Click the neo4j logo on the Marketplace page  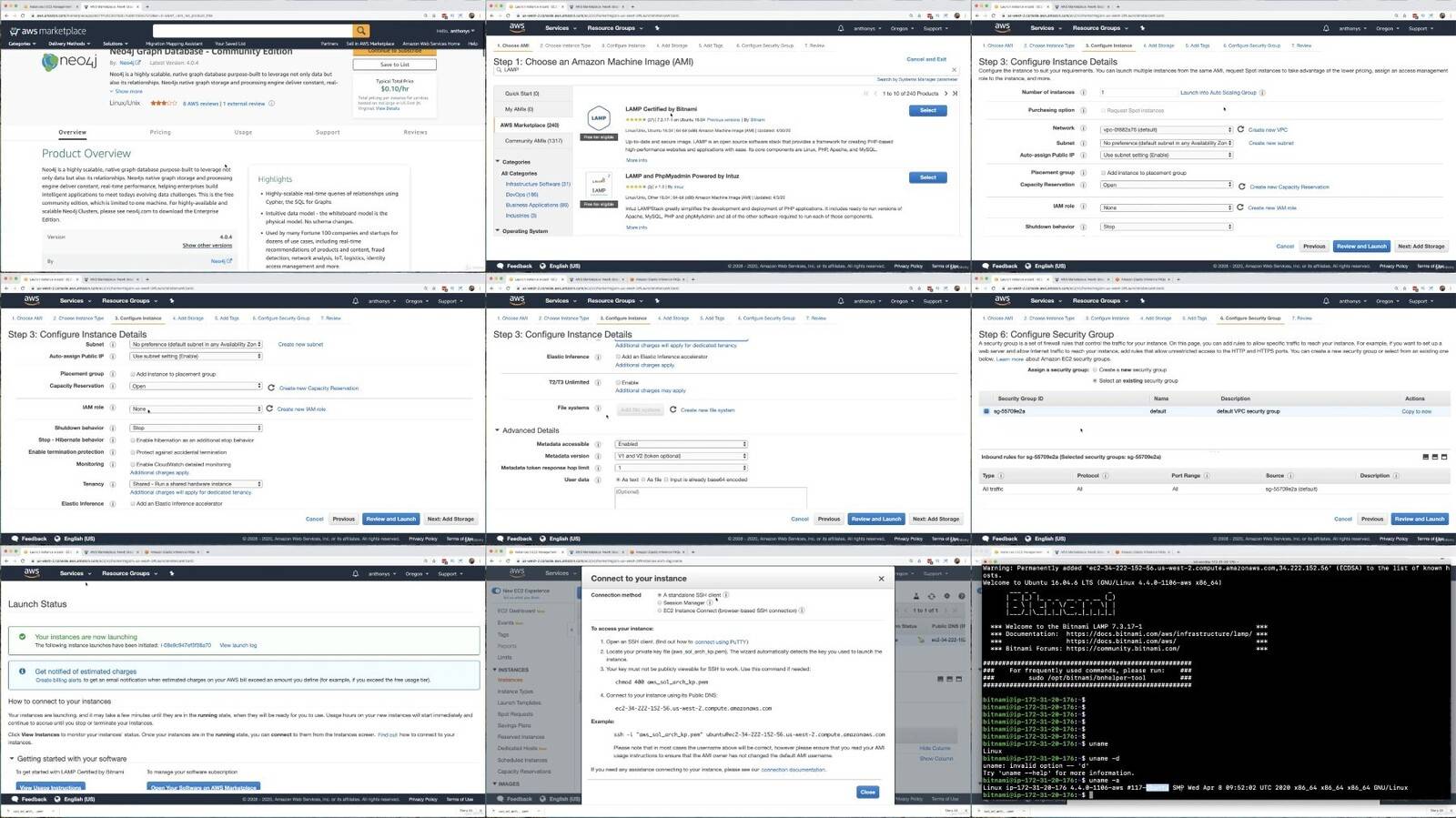coord(69,62)
